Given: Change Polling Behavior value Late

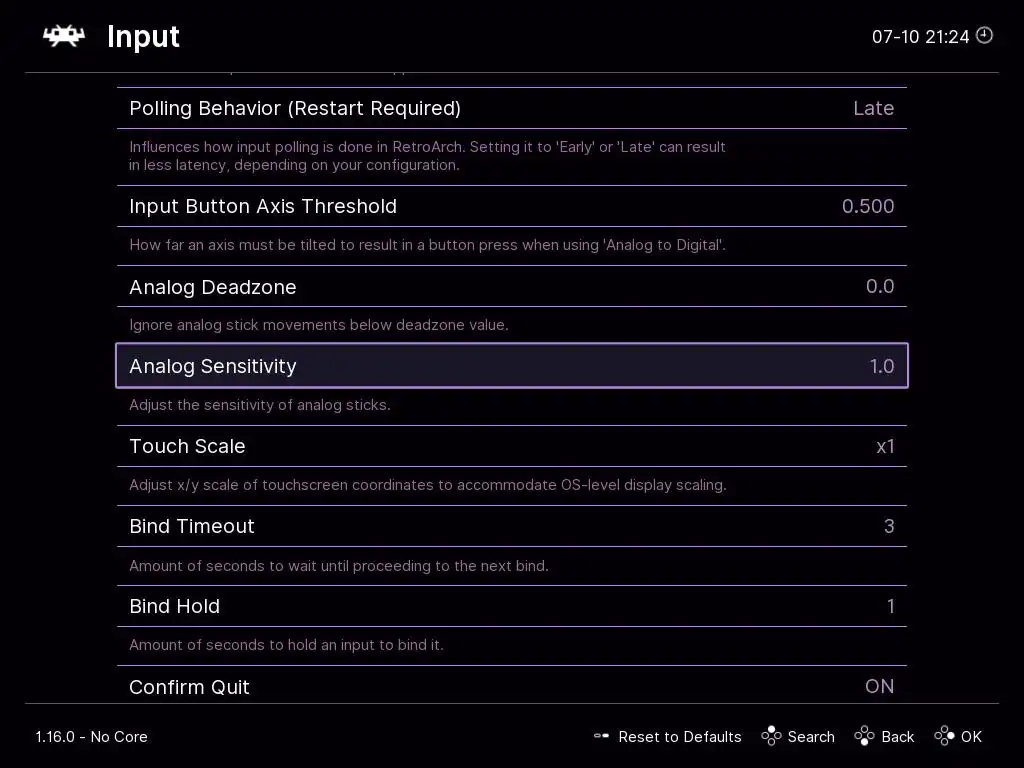Looking at the screenshot, I should click(x=873, y=108).
